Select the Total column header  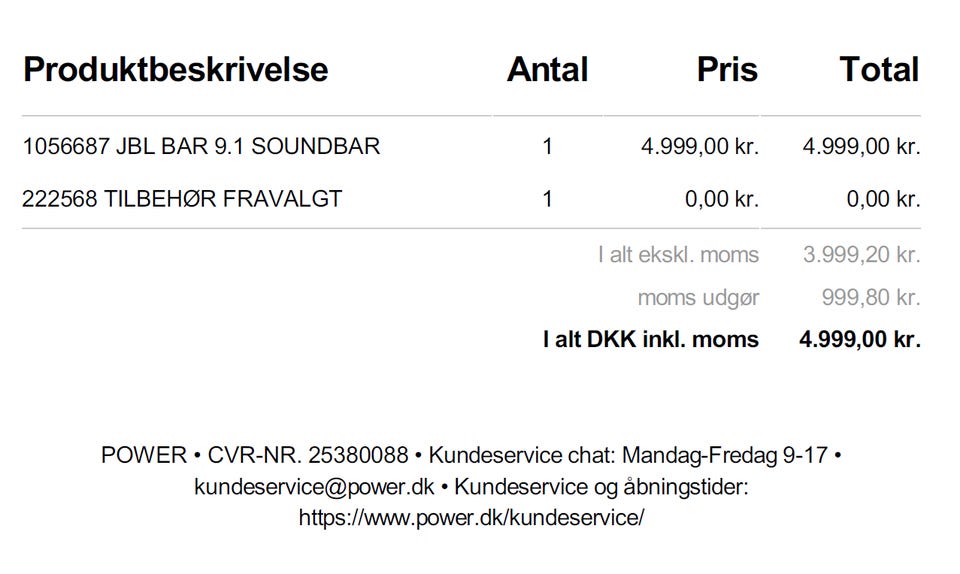pyautogui.click(x=879, y=69)
